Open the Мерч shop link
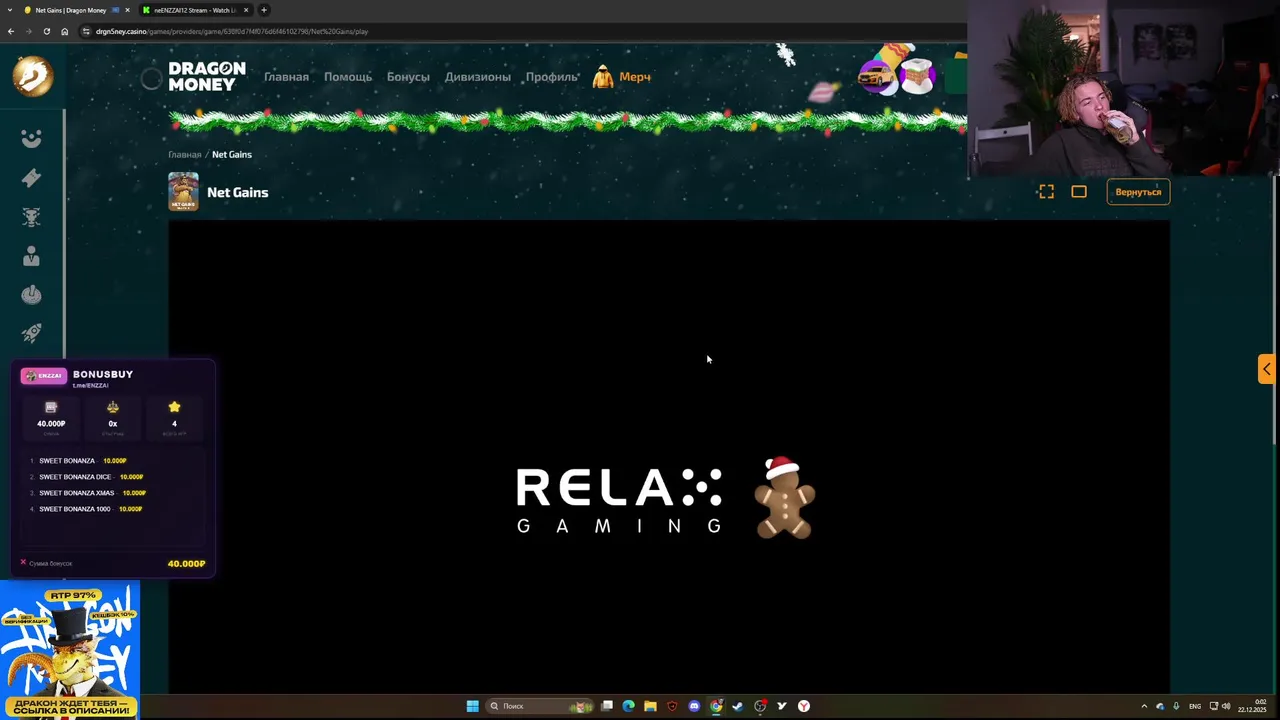The image size is (1280, 720). 635,77
